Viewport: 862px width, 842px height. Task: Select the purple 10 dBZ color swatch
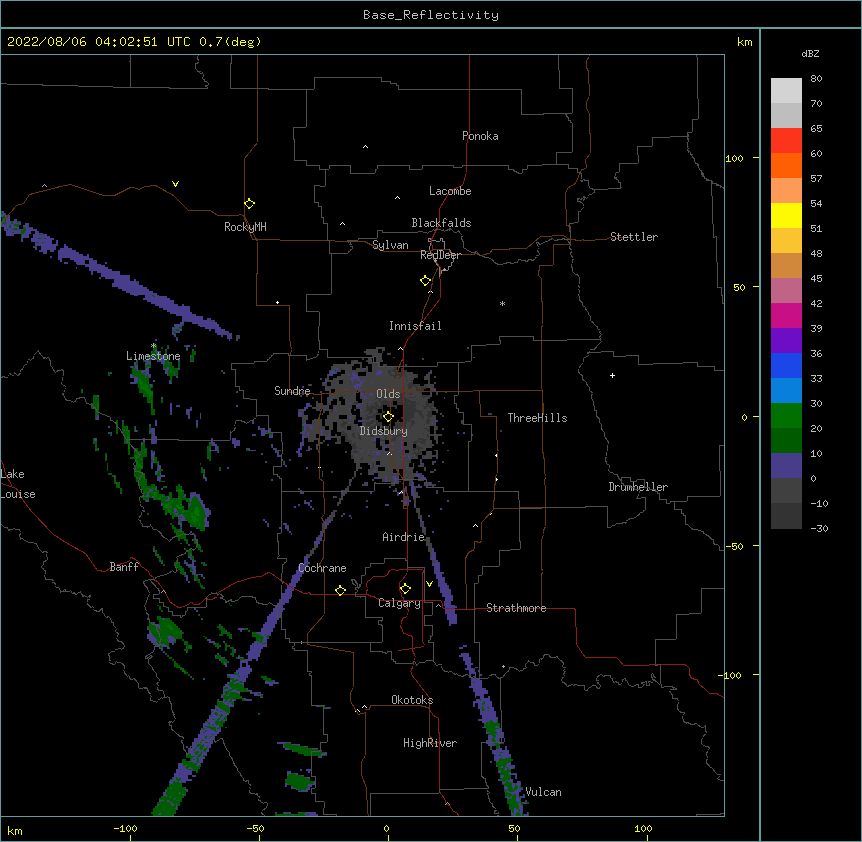tap(786, 466)
